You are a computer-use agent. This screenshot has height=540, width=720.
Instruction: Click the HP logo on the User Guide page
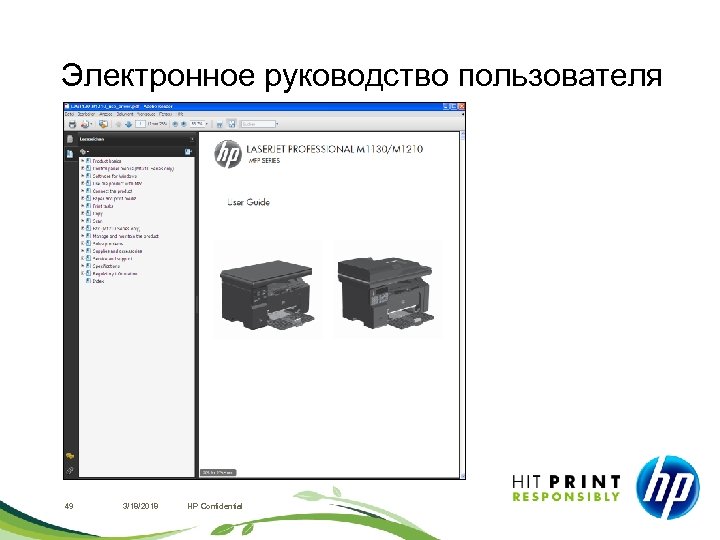coord(228,154)
